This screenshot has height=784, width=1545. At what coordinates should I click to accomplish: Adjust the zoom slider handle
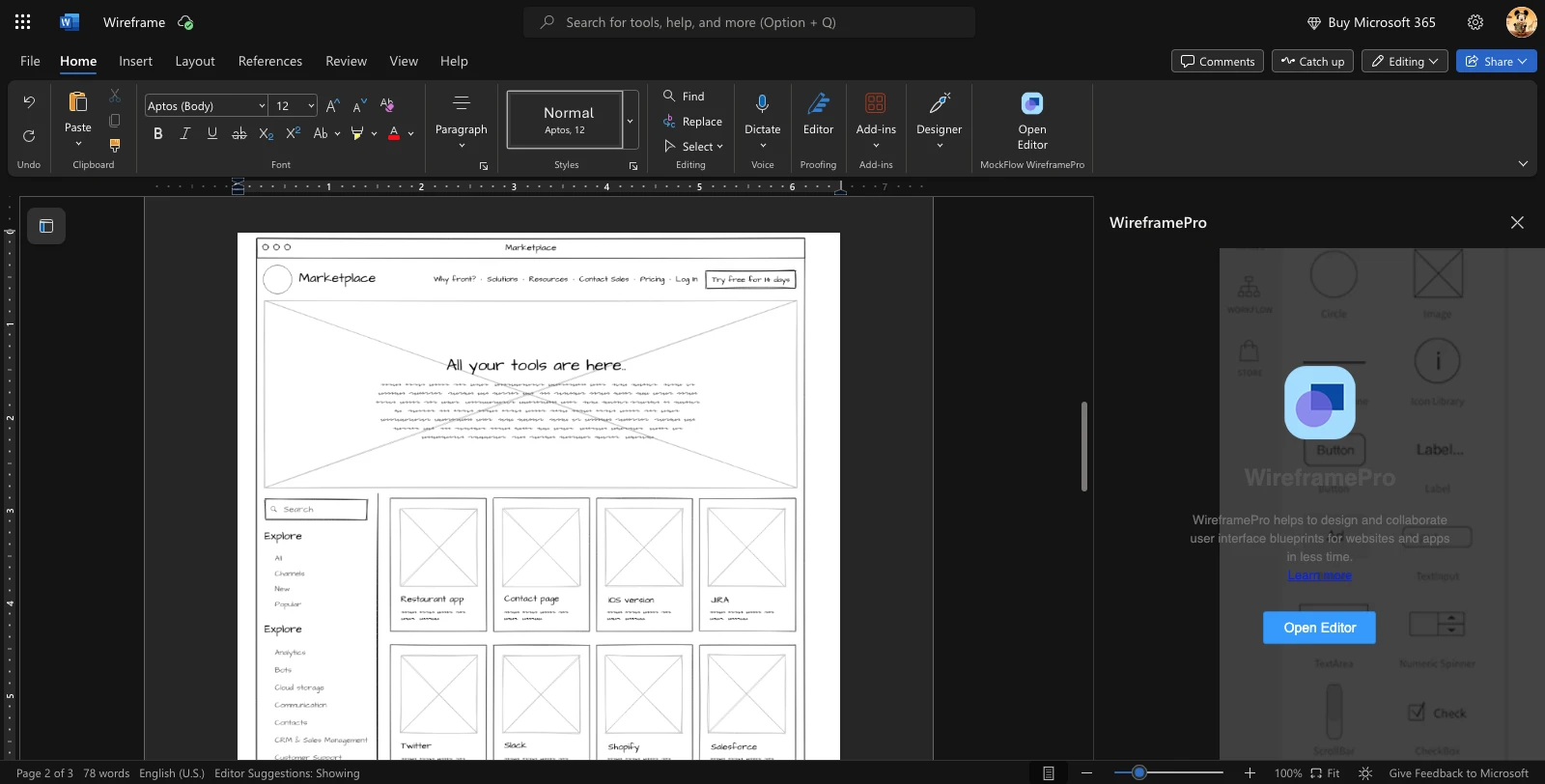tap(1139, 772)
